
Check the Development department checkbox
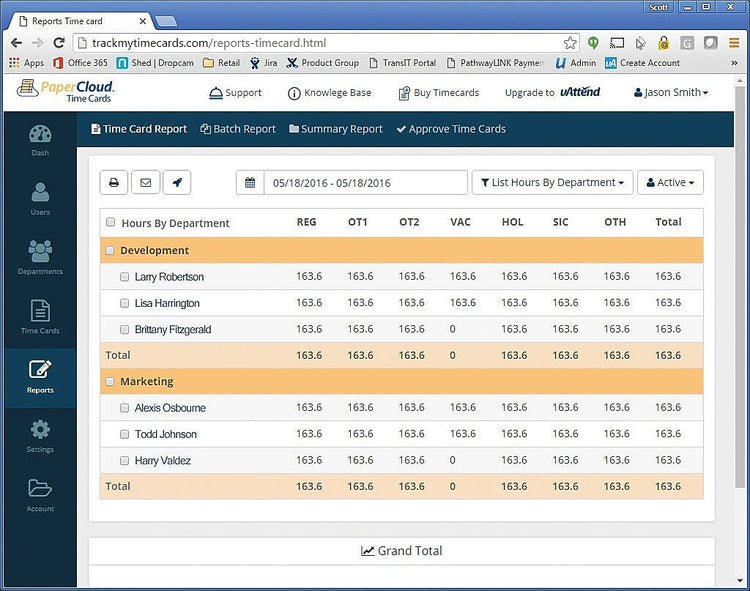tap(110, 251)
